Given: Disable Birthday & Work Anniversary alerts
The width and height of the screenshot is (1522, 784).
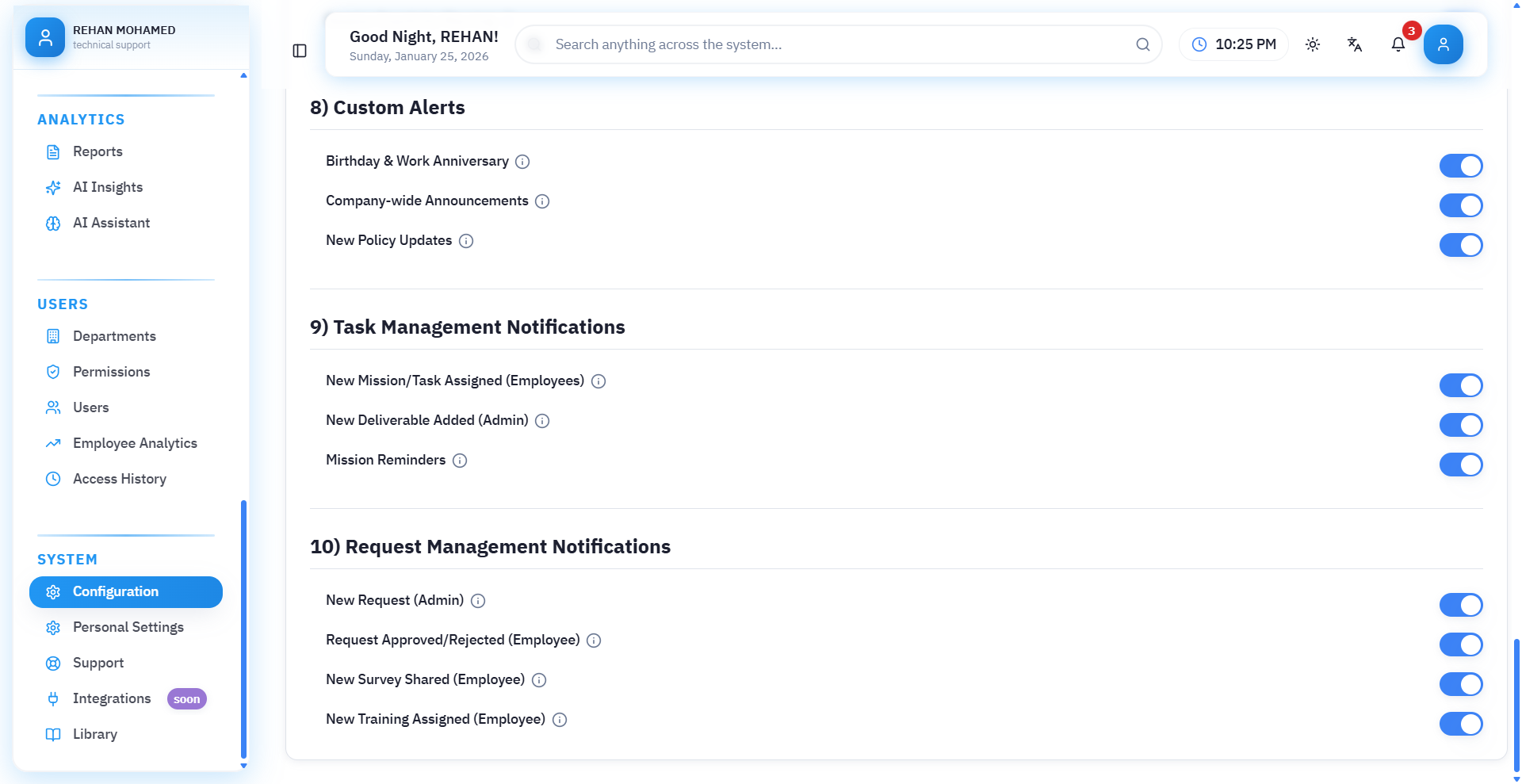Looking at the screenshot, I should [x=1460, y=166].
